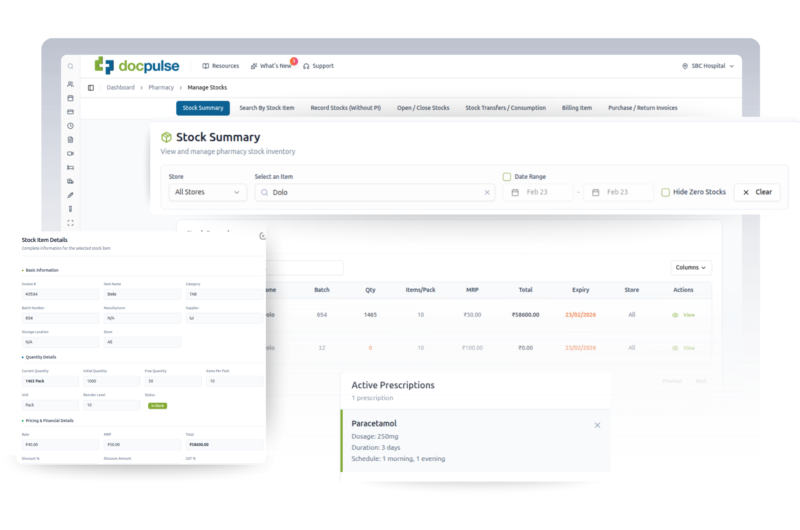800x530 pixels.
Task: Switch to Open / Close Stocks tab
Action: click(423, 108)
